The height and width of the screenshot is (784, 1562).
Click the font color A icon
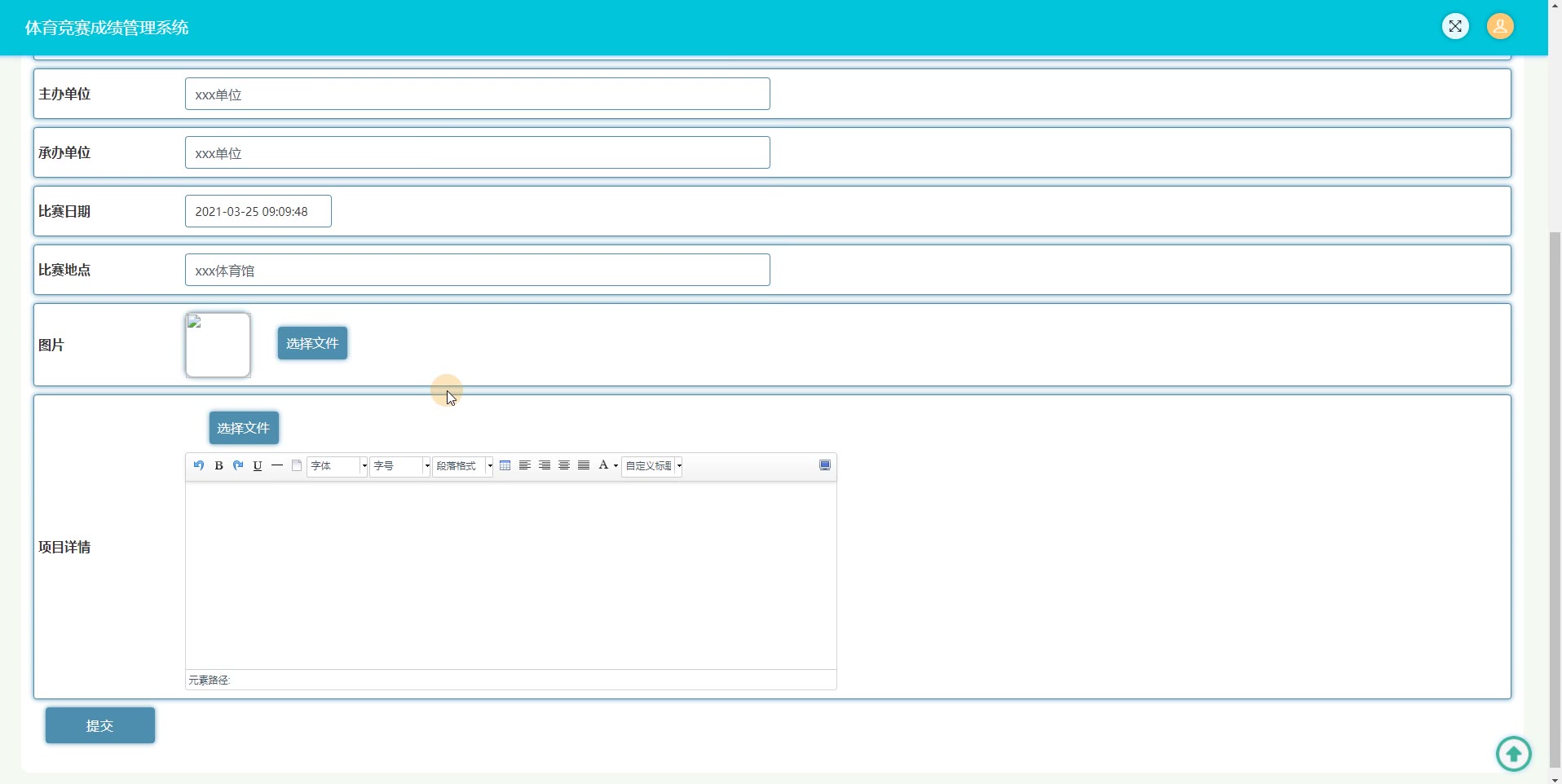pos(603,465)
